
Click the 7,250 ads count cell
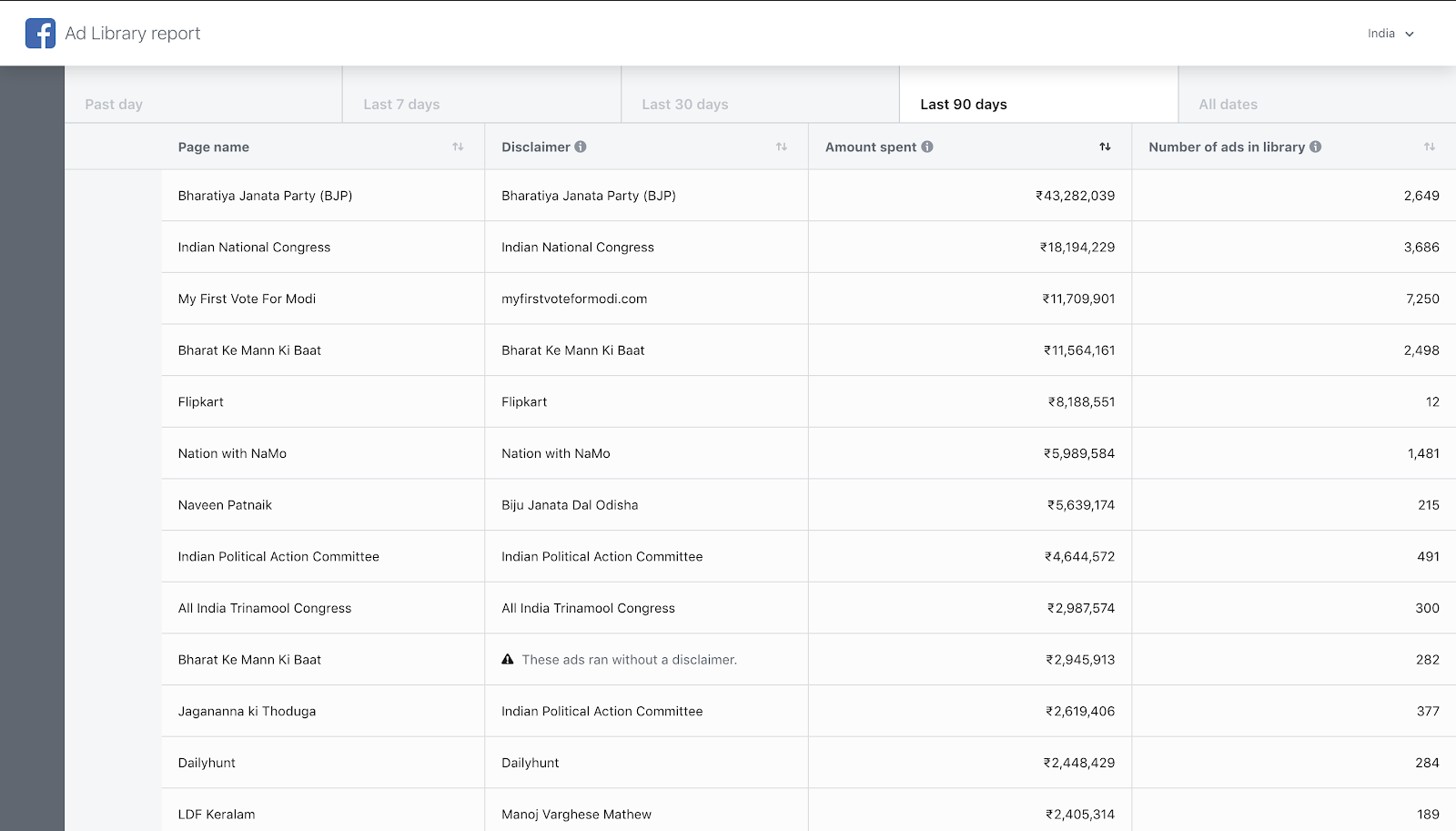click(x=1422, y=299)
